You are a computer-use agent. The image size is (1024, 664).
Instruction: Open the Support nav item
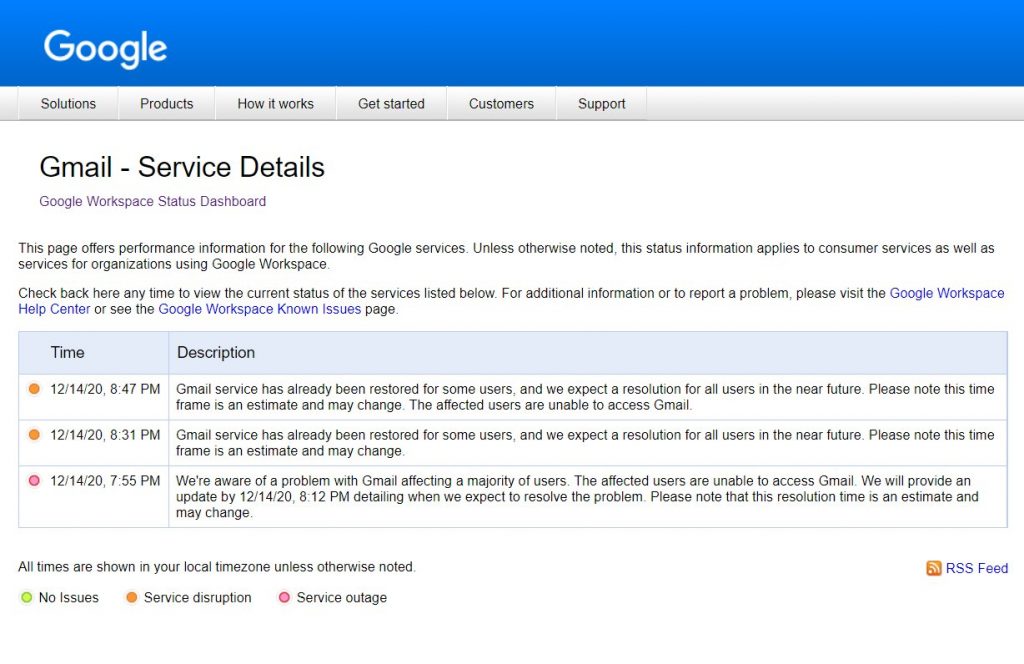tap(601, 104)
